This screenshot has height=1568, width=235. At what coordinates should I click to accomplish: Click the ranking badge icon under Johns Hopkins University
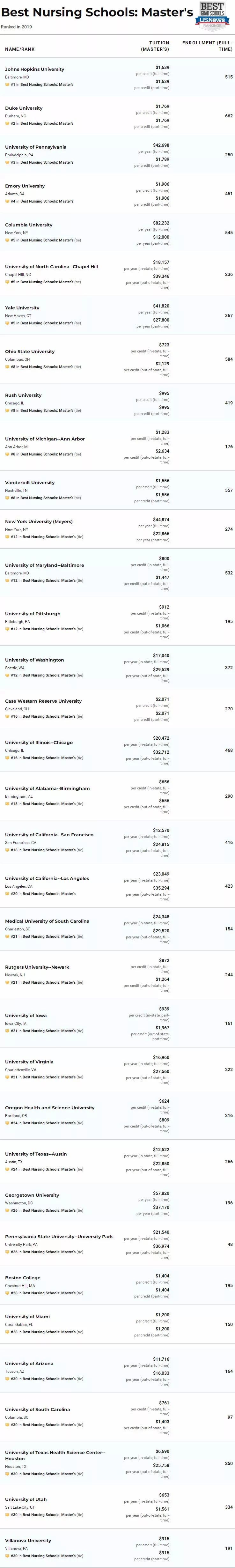7,85
